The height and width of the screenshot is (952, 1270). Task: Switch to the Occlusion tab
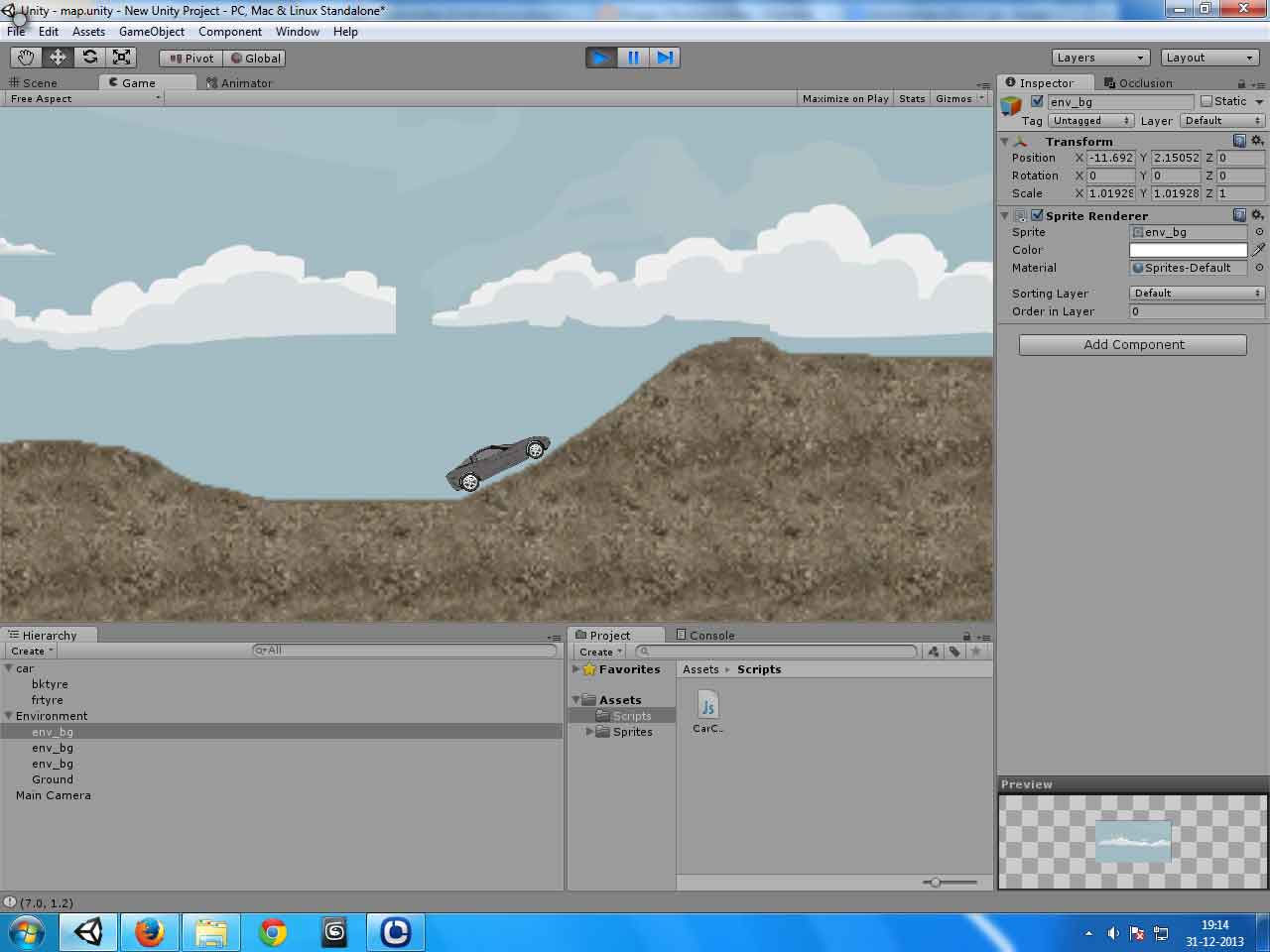[x=1138, y=83]
